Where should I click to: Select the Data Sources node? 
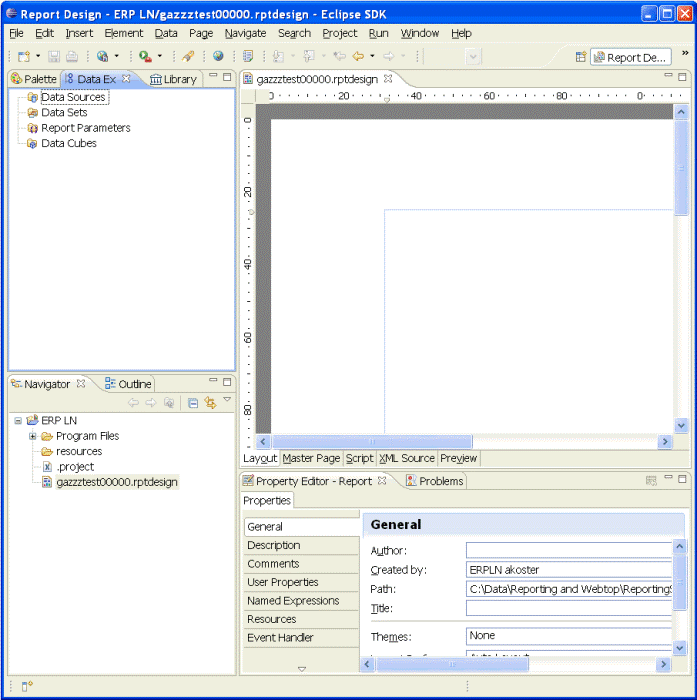tap(72, 97)
